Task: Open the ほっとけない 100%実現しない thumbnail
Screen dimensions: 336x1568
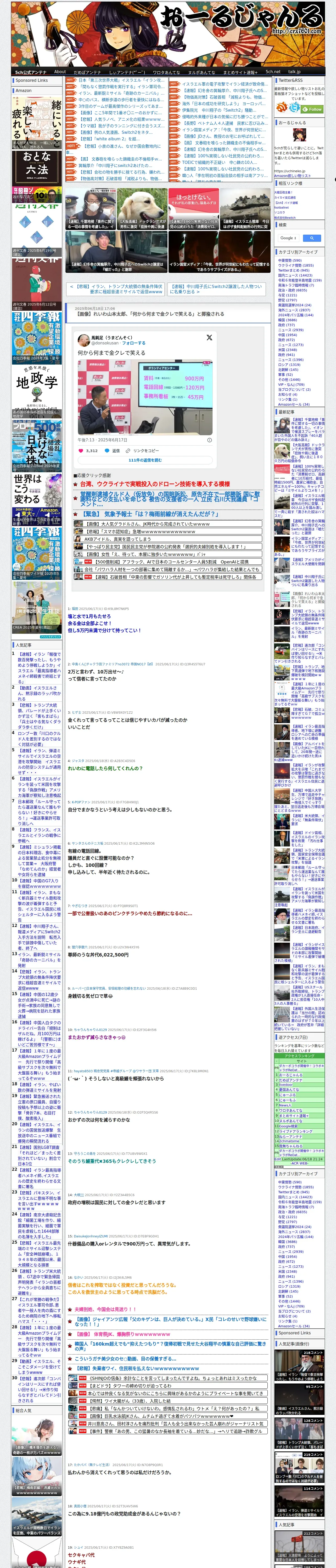Action: (193, 209)
